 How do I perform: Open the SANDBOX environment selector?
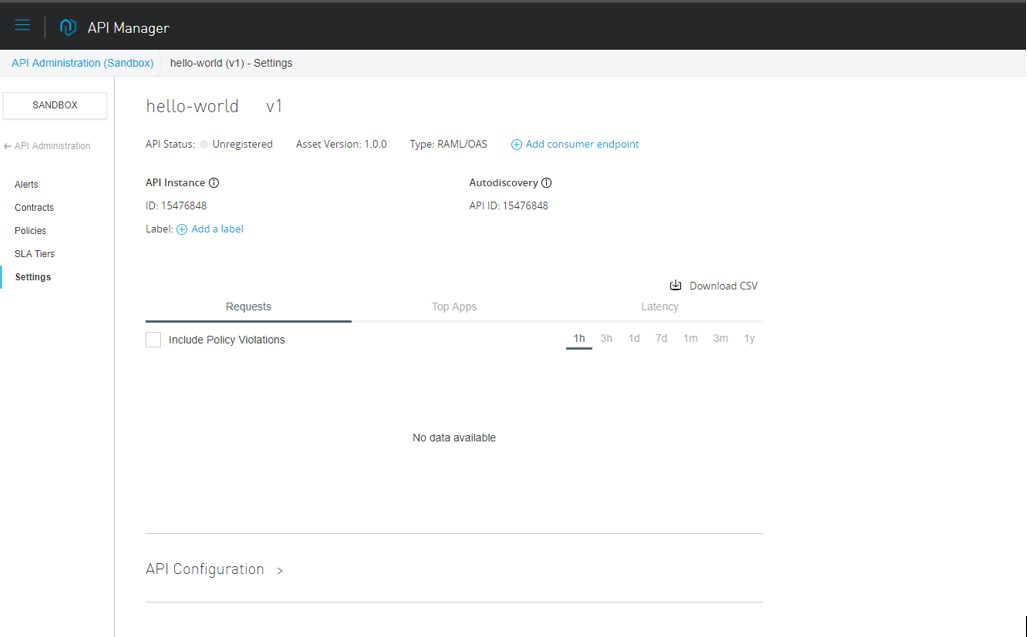tap(55, 105)
